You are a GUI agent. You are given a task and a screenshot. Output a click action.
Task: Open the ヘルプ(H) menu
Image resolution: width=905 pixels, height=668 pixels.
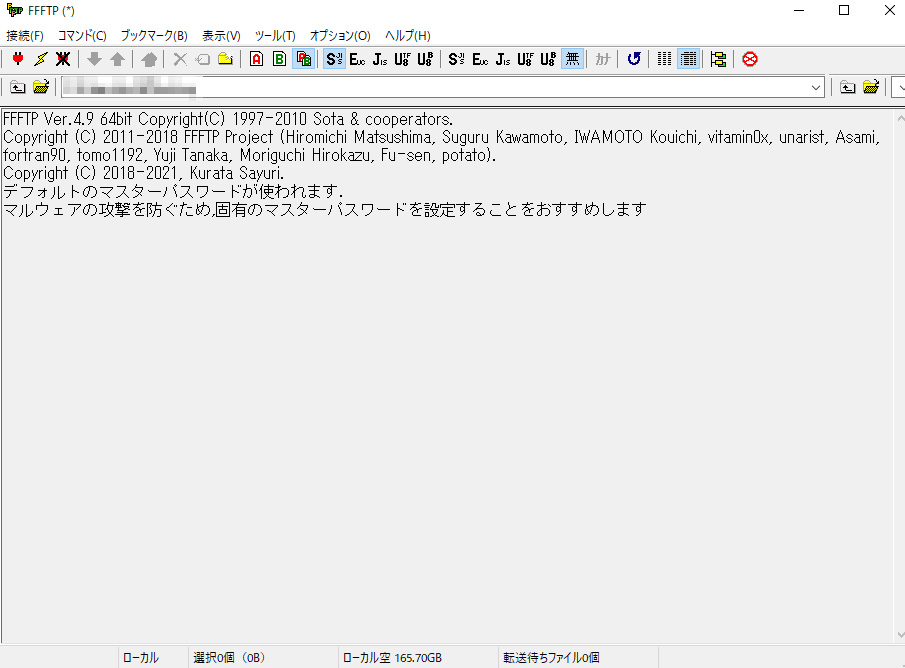click(407, 36)
